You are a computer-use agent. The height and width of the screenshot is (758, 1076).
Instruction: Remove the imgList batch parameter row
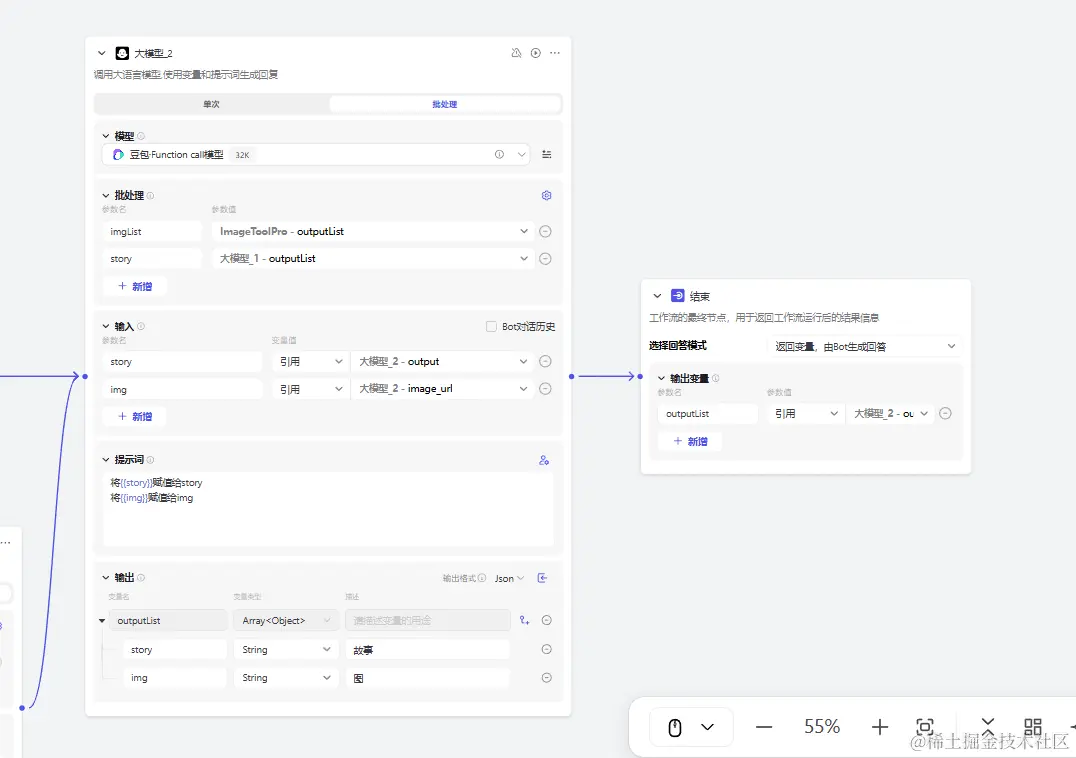(x=545, y=231)
